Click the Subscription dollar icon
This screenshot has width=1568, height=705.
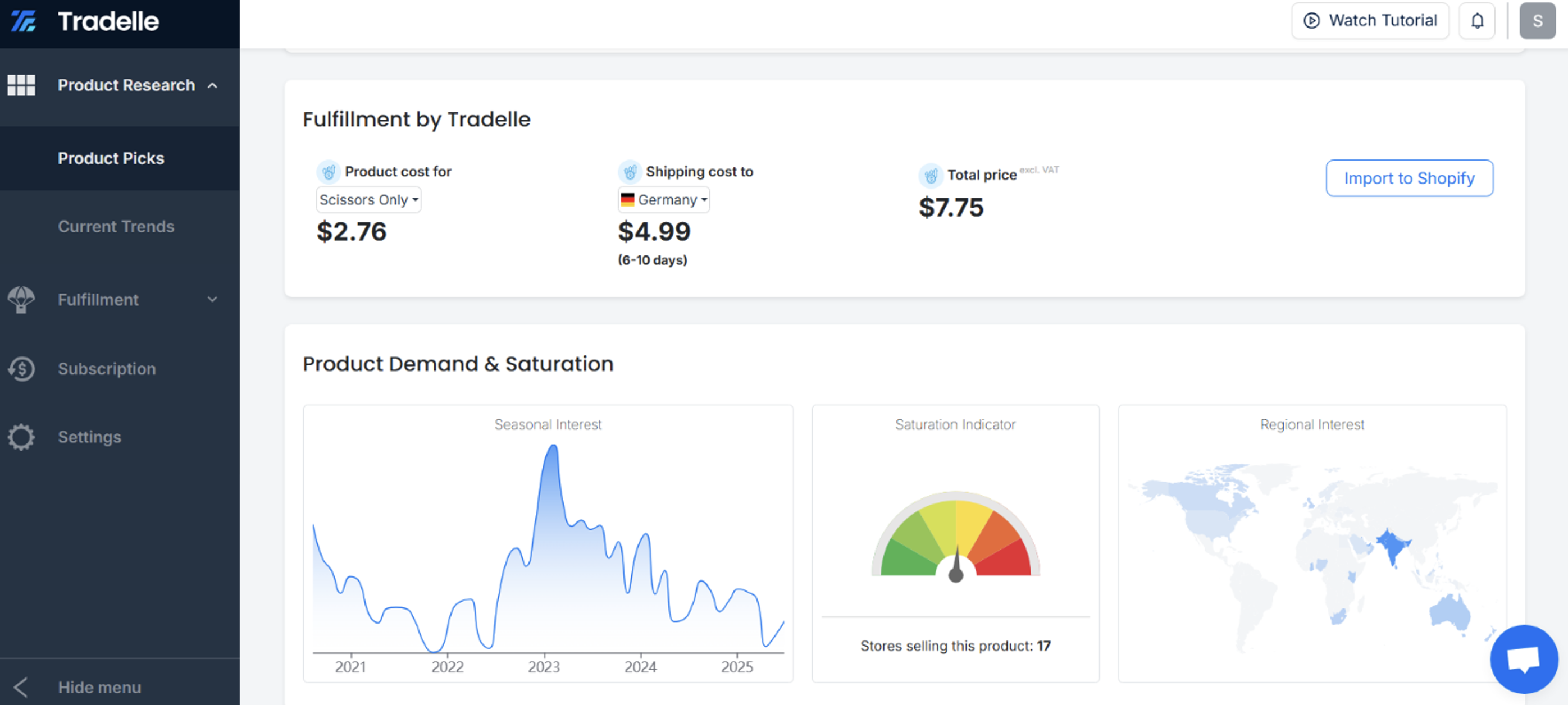(21, 369)
